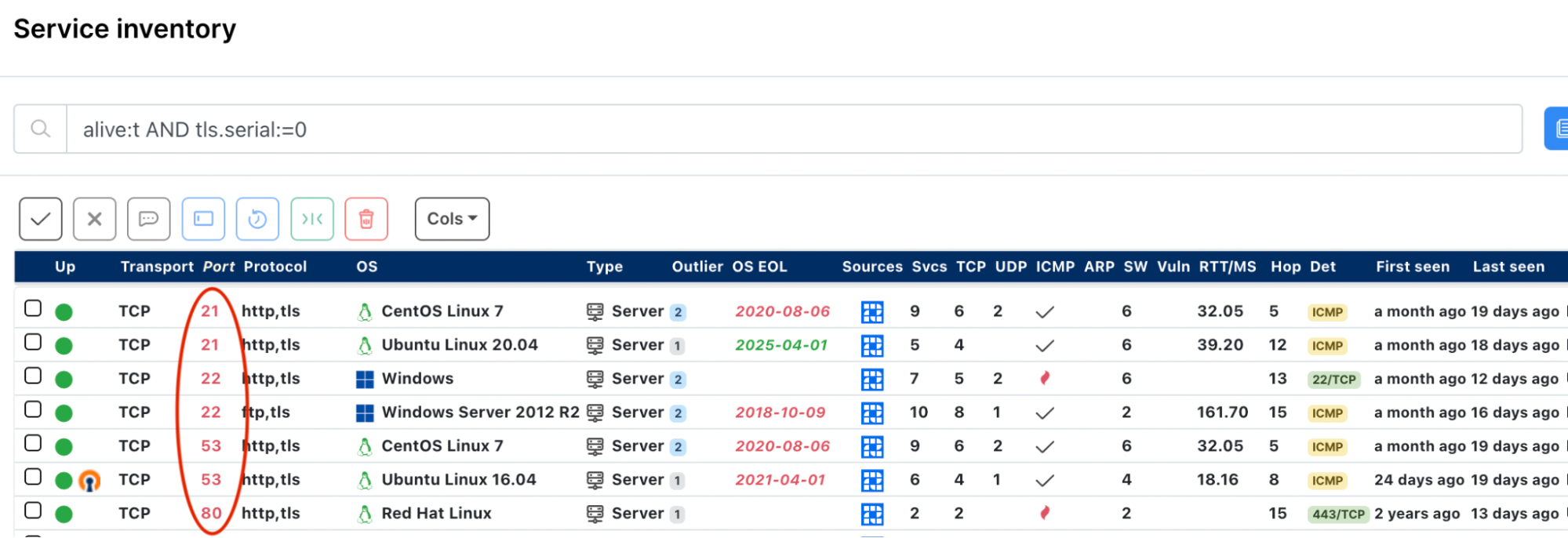Click EOL date 2018-10-09
The width and height of the screenshot is (1568, 538).
pos(780,413)
